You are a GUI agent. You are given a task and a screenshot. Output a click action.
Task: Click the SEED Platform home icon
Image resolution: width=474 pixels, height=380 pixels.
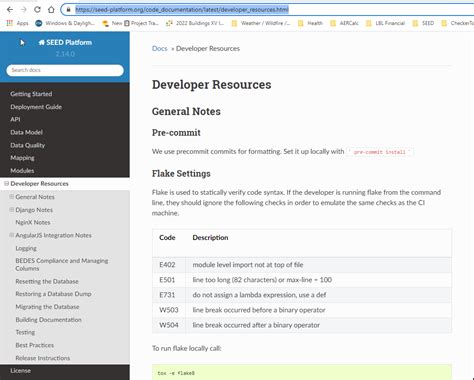[42, 42]
